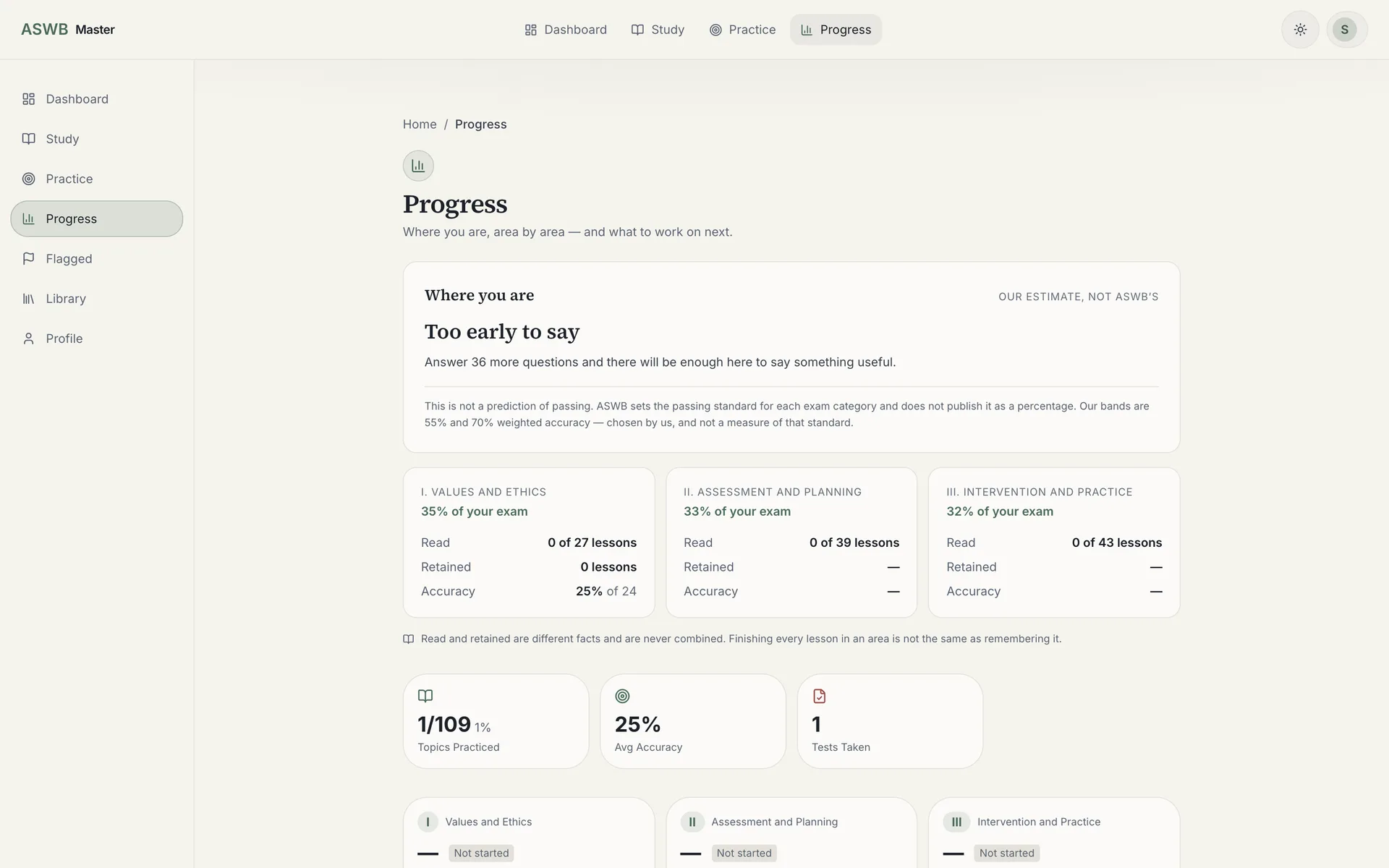The image size is (1389, 868).
Task: Click the Not started badge under Values and Ethics
Action: click(x=481, y=853)
